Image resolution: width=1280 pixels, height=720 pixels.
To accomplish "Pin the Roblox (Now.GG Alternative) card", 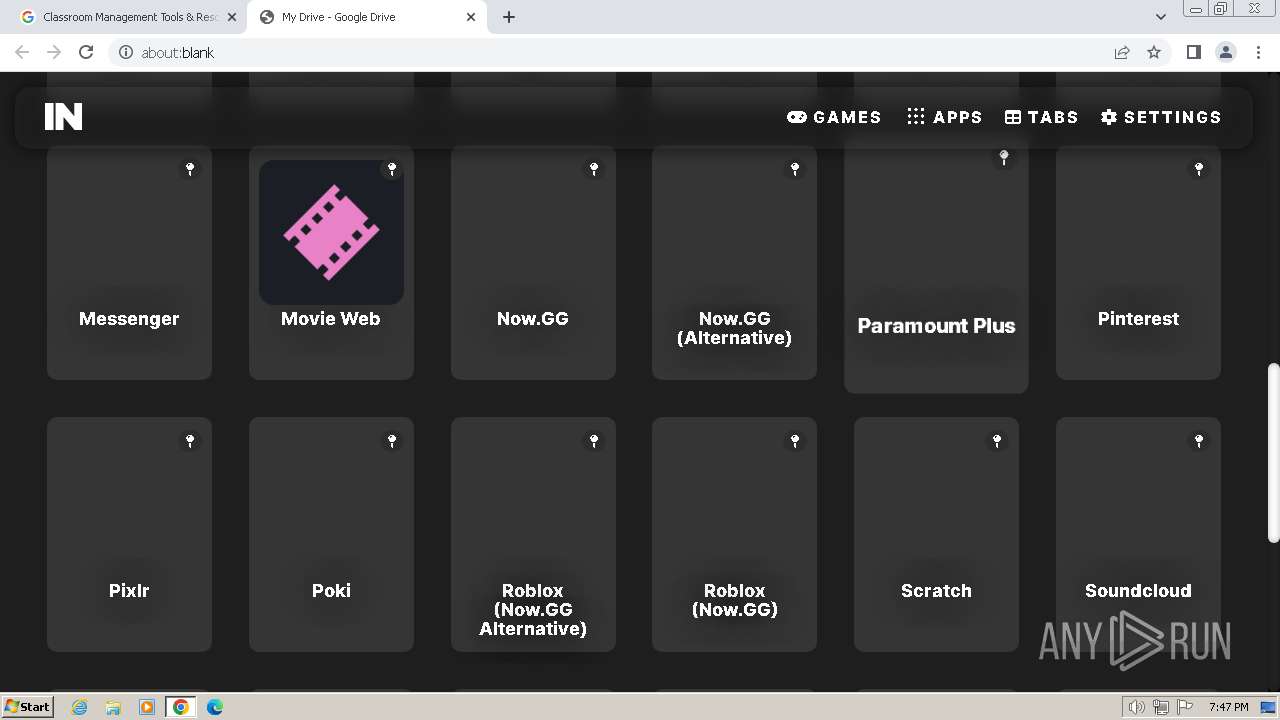I will pyautogui.click(x=594, y=441).
